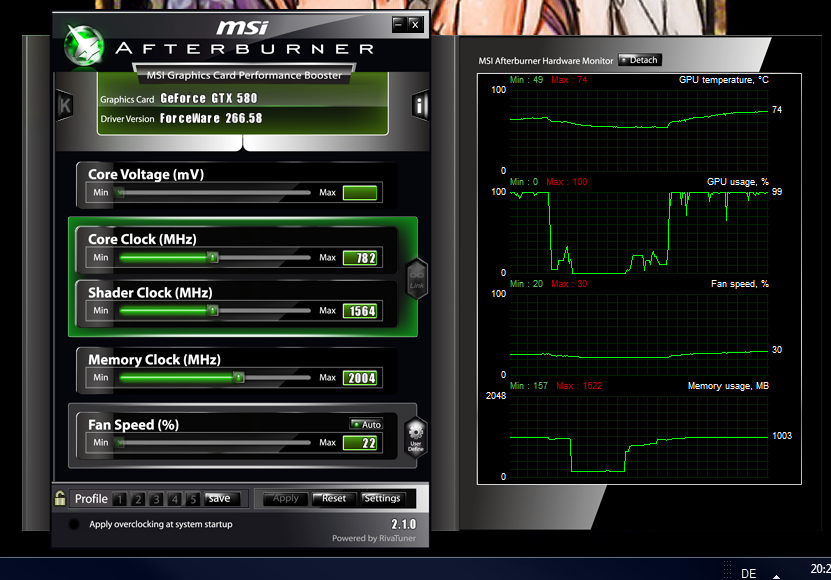
Task: Adjust the Core Clock slider handle
Action: pyautogui.click(x=213, y=258)
